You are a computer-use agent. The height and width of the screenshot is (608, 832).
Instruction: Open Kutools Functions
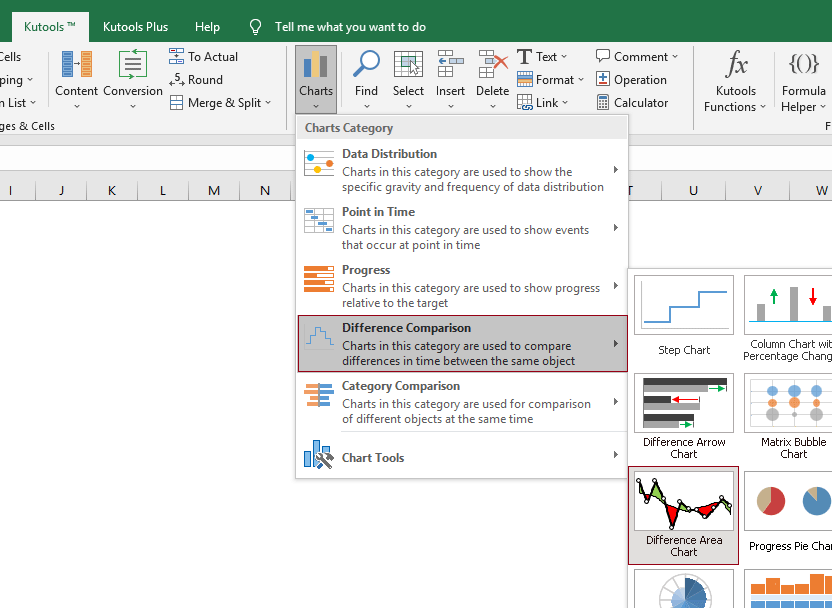(735, 80)
